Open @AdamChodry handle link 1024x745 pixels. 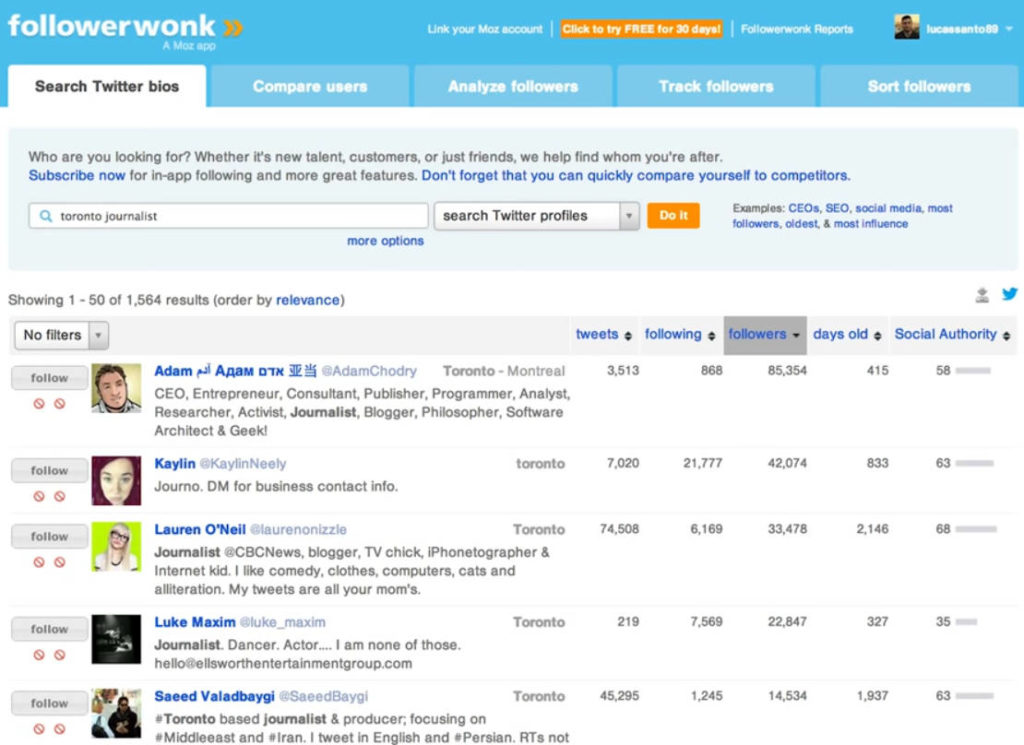[369, 371]
